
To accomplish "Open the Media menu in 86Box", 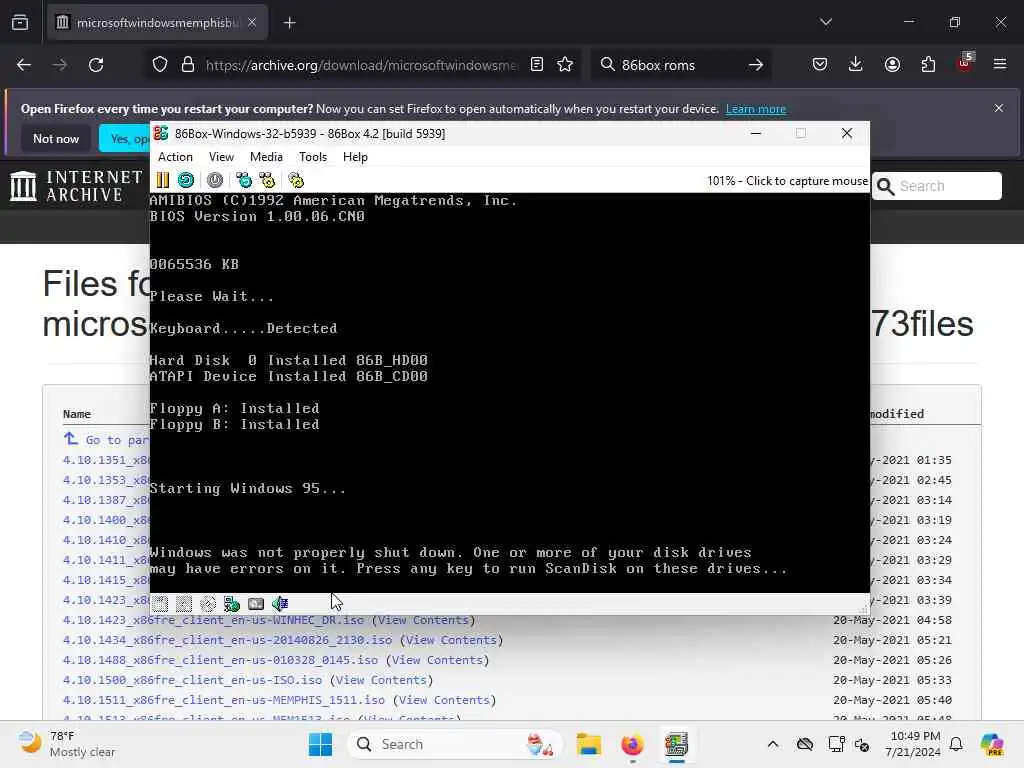I will point(266,157).
